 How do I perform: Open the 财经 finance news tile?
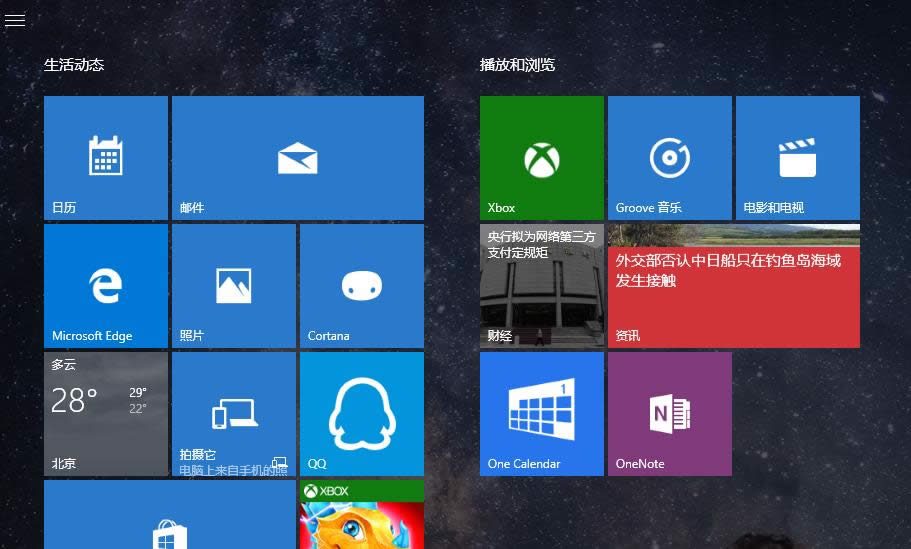pyautogui.click(x=542, y=286)
